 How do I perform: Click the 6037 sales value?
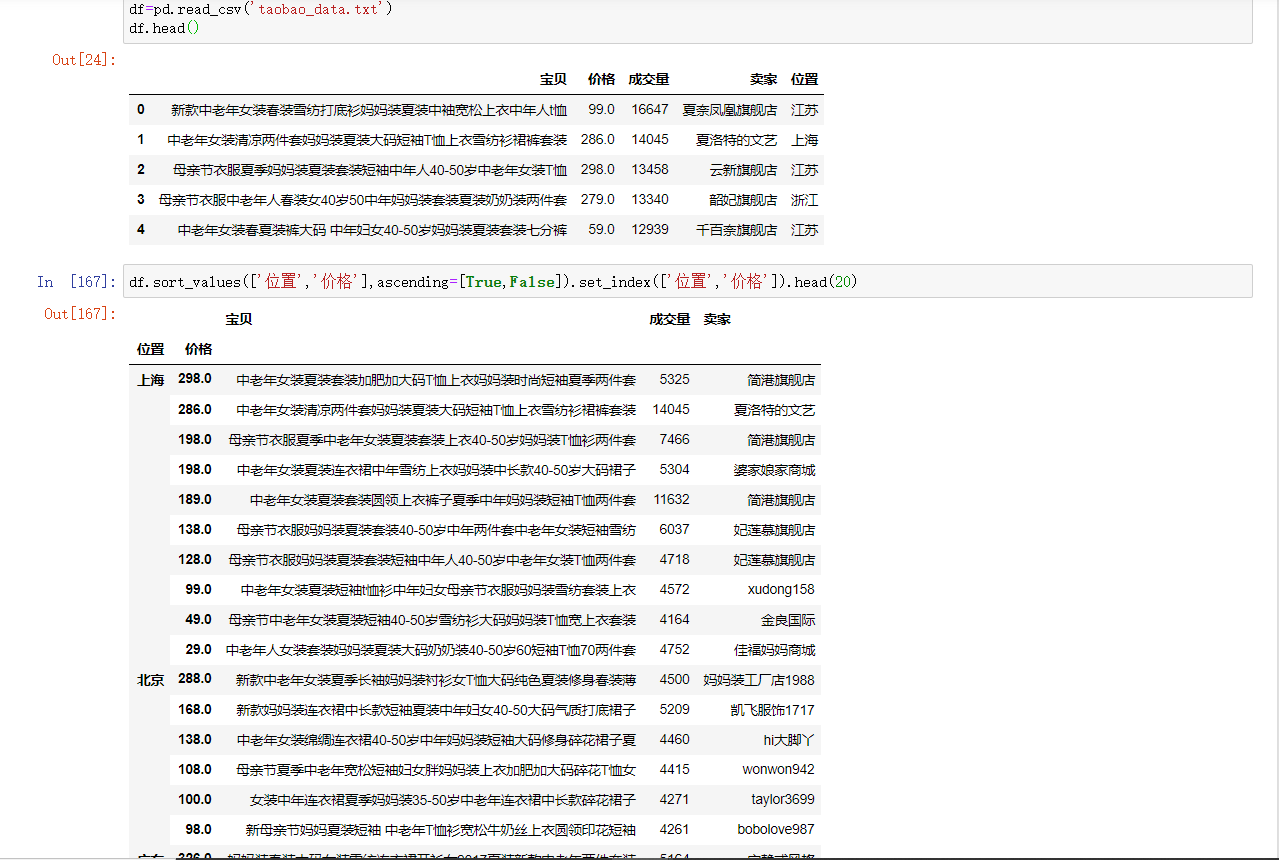coord(675,529)
